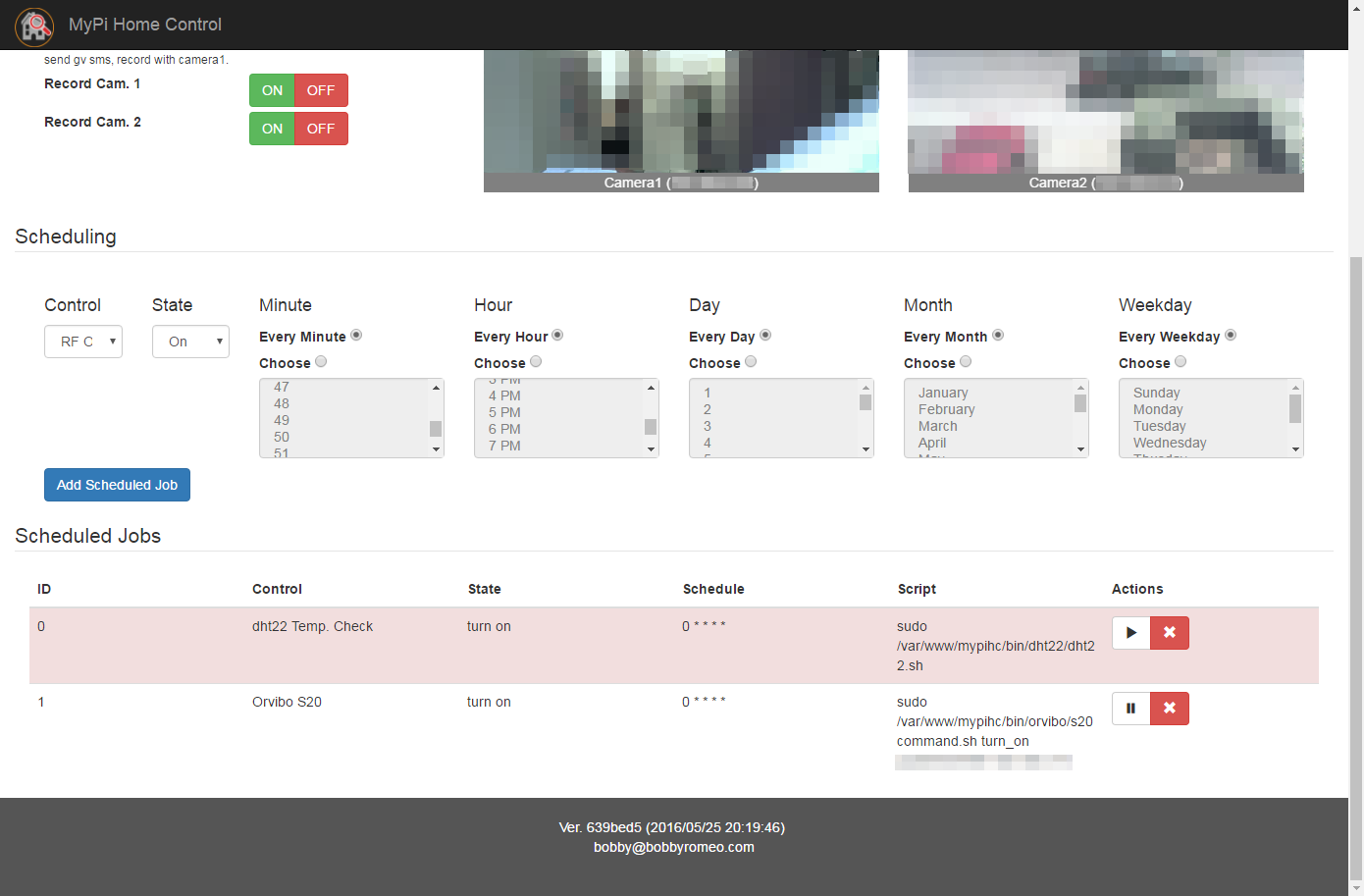Select 6 PM in Hour list
The image size is (1364, 896).
[504, 429]
